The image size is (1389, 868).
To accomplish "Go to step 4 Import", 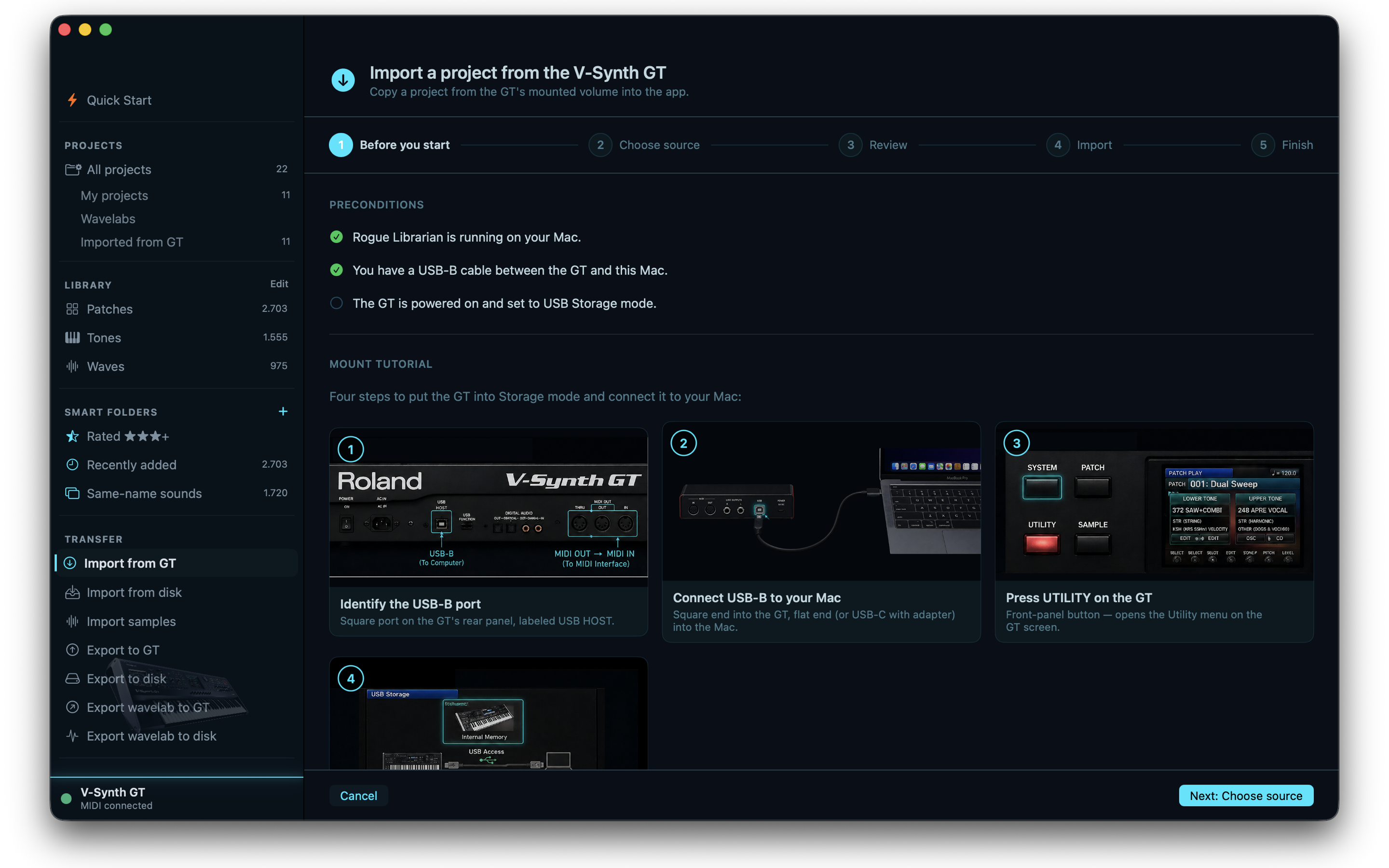I will pos(1079,145).
